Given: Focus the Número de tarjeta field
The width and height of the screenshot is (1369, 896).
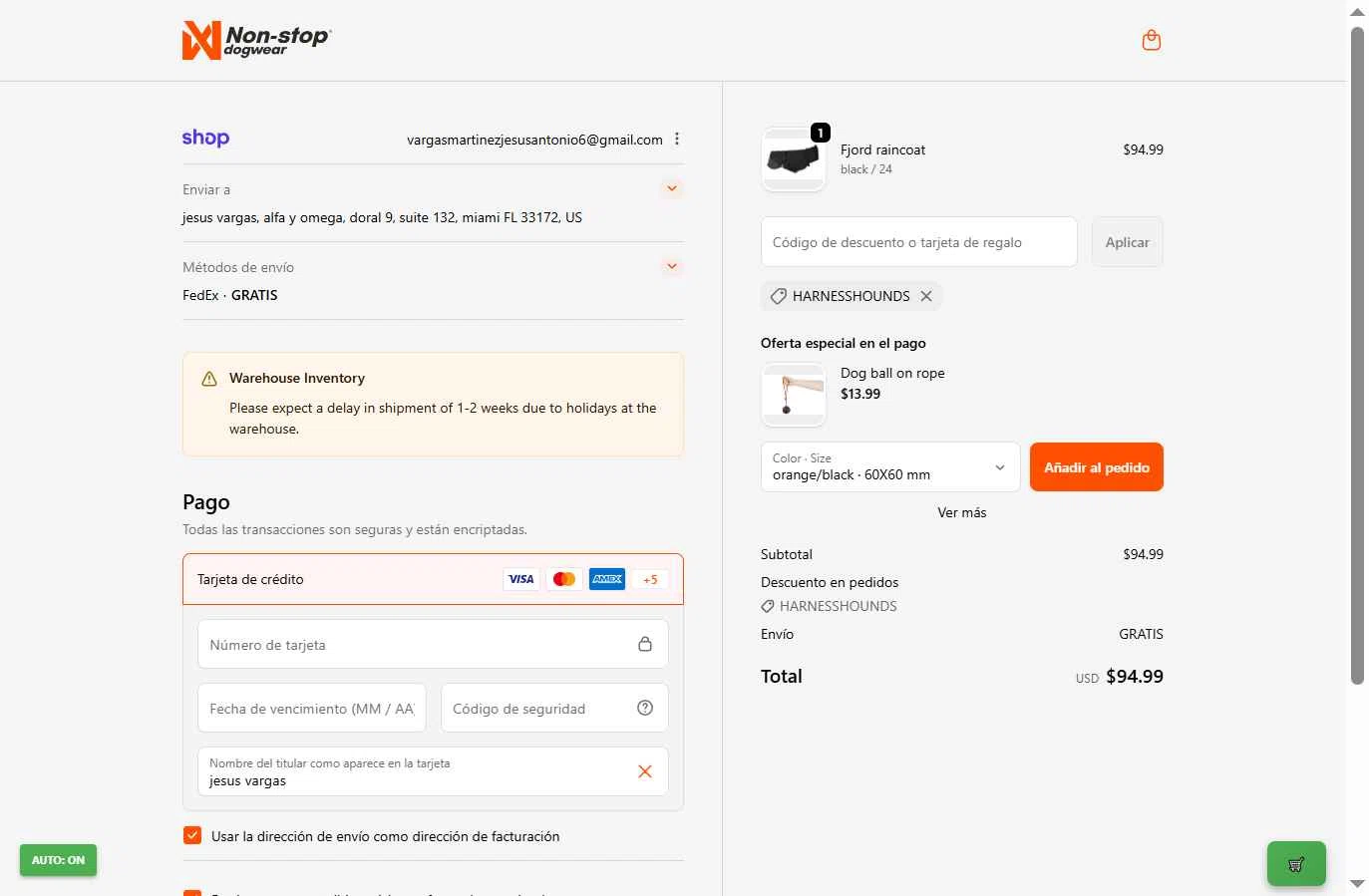Looking at the screenshot, I should tap(433, 644).
